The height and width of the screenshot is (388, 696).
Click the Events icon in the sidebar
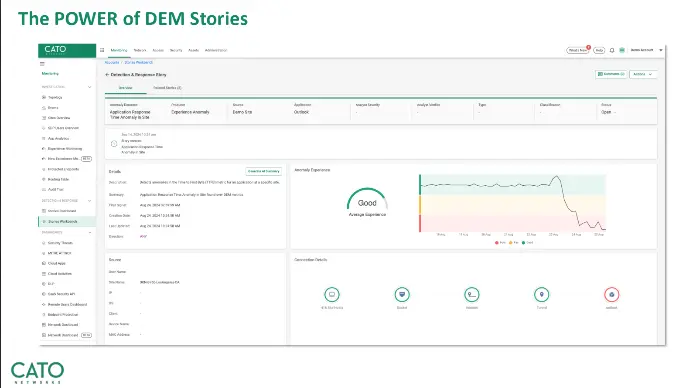pos(44,107)
